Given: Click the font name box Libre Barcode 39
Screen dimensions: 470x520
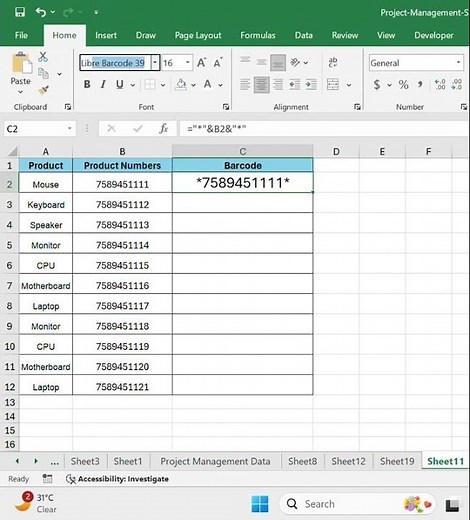Looking at the screenshot, I should tap(115, 63).
